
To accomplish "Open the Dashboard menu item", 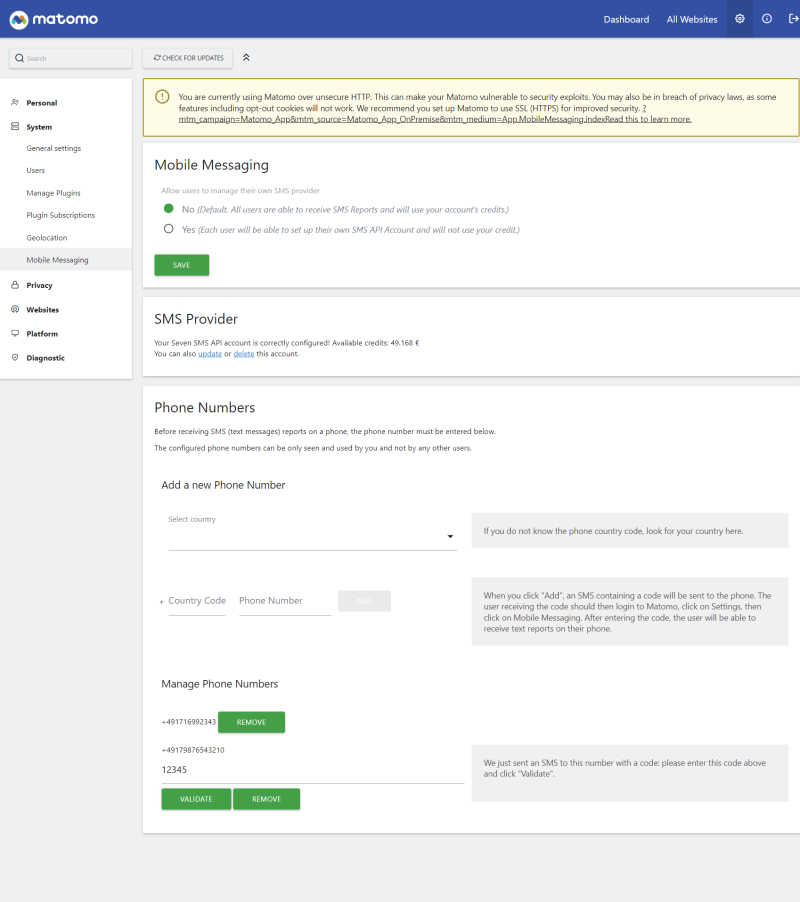I will pyautogui.click(x=626, y=18).
